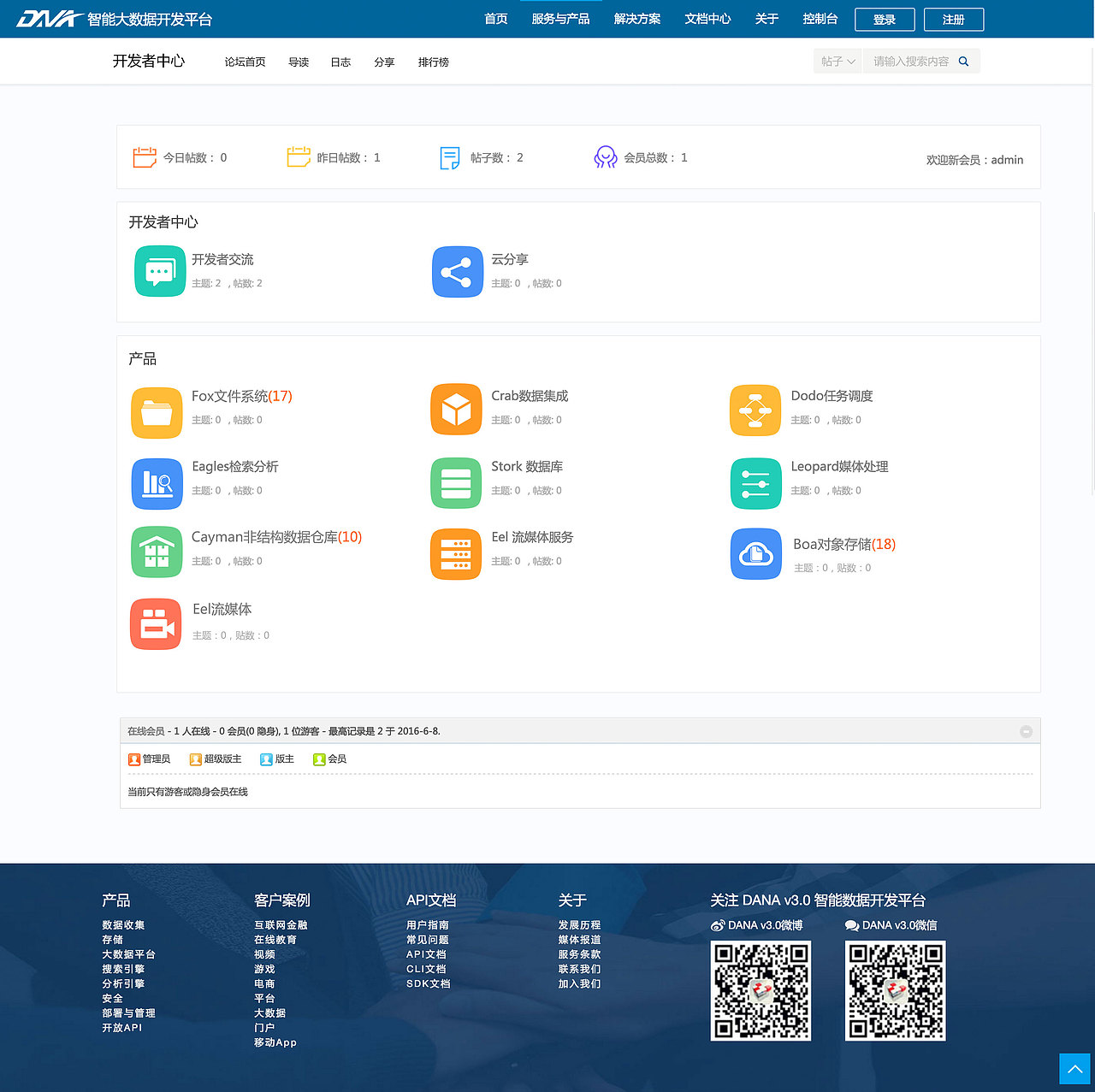1095x1092 pixels.
Task: Click the 登录 login button
Action: 885,20
